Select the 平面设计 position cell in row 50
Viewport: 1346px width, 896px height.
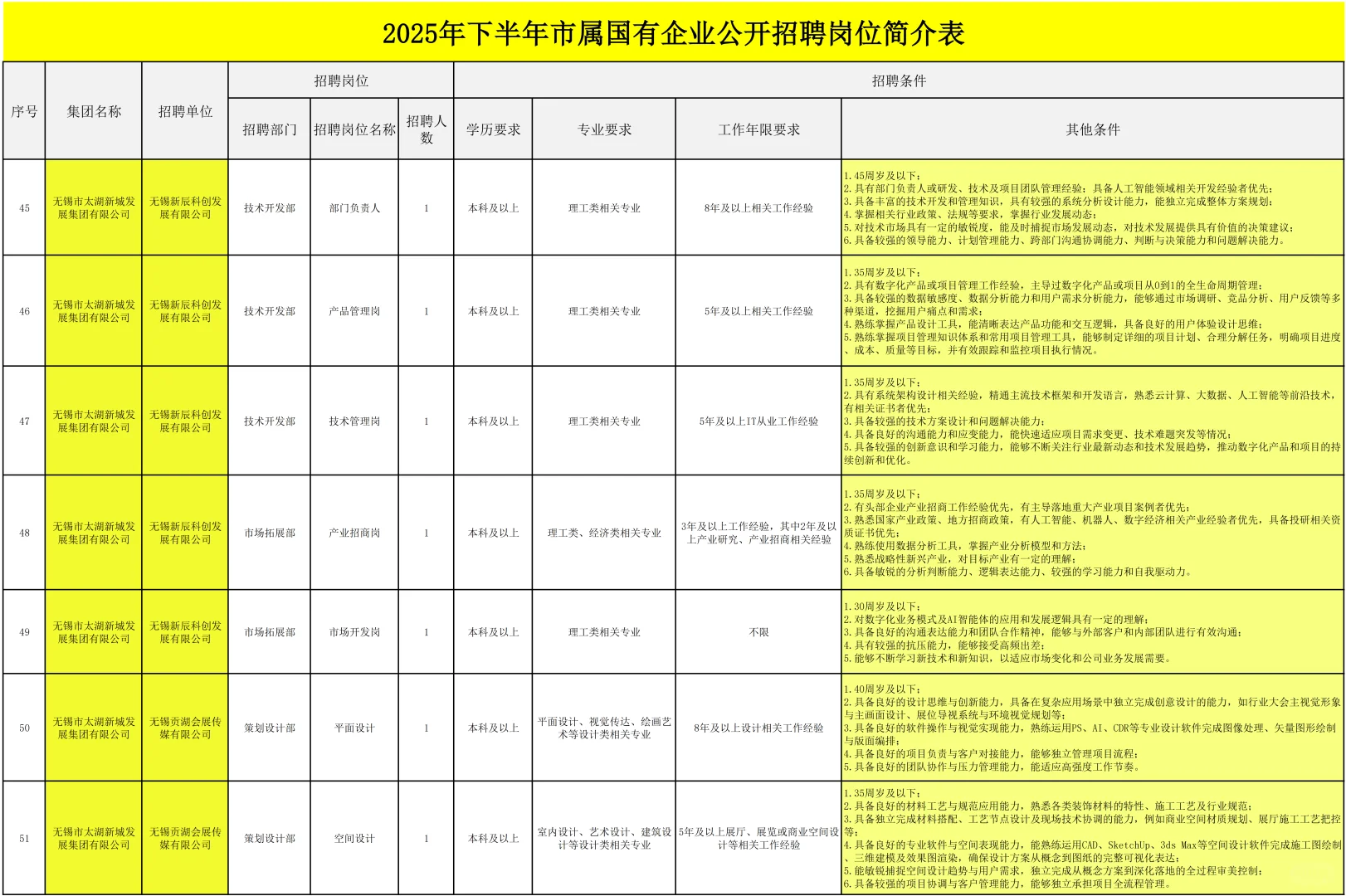pos(354,728)
